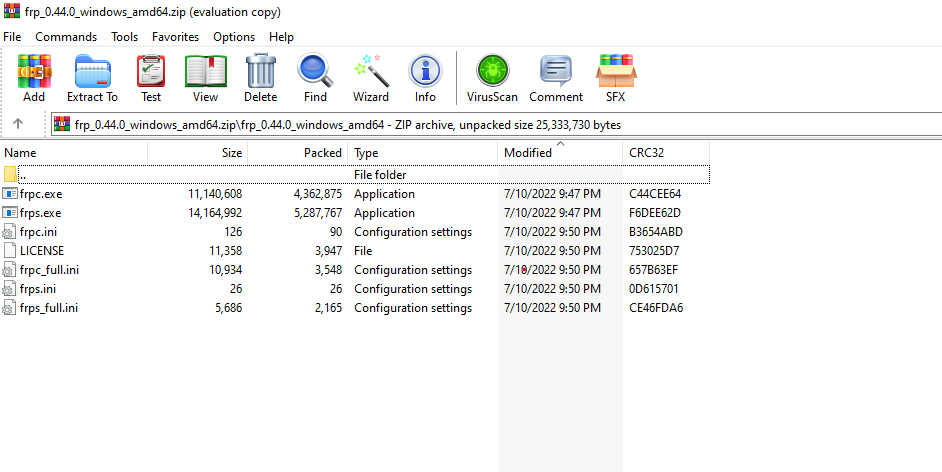Click the packed value 5,287,767
The width and height of the screenshot is (942, 472).
318,213
